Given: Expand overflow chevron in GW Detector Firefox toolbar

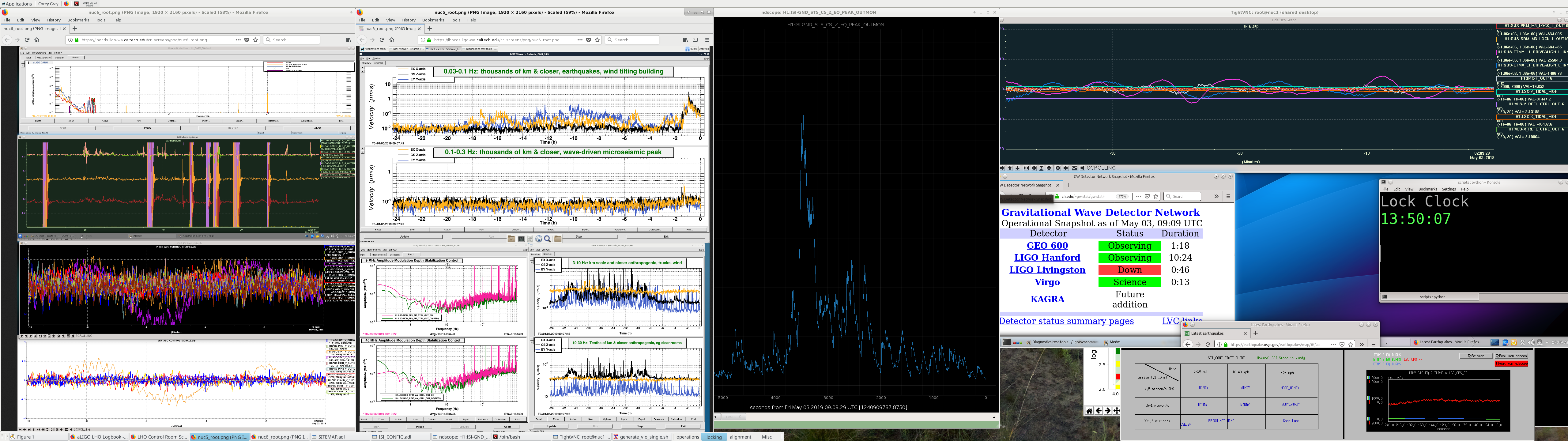Looking at the screenshot, I should pos(1216,196).
